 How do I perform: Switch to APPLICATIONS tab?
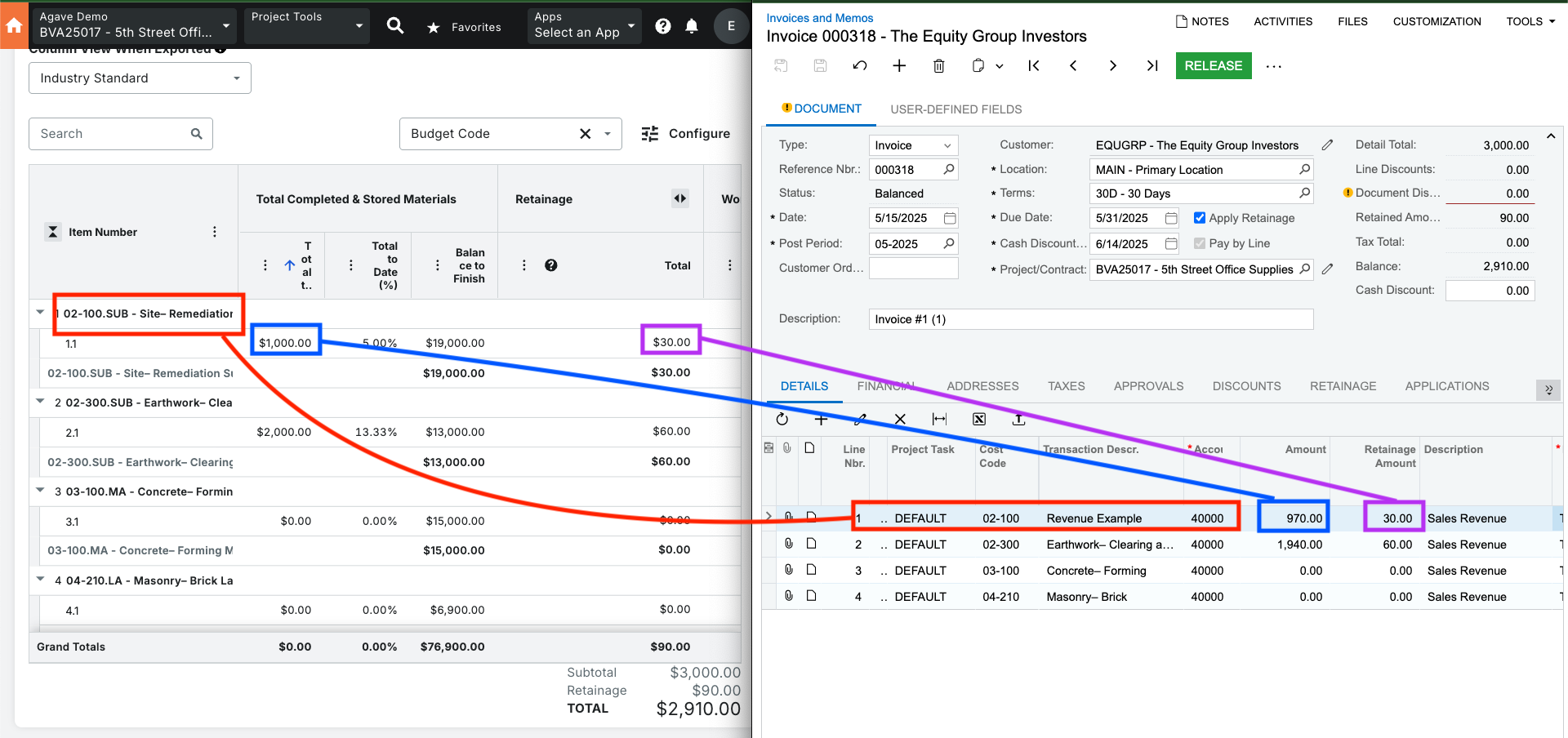point(1446,386)
